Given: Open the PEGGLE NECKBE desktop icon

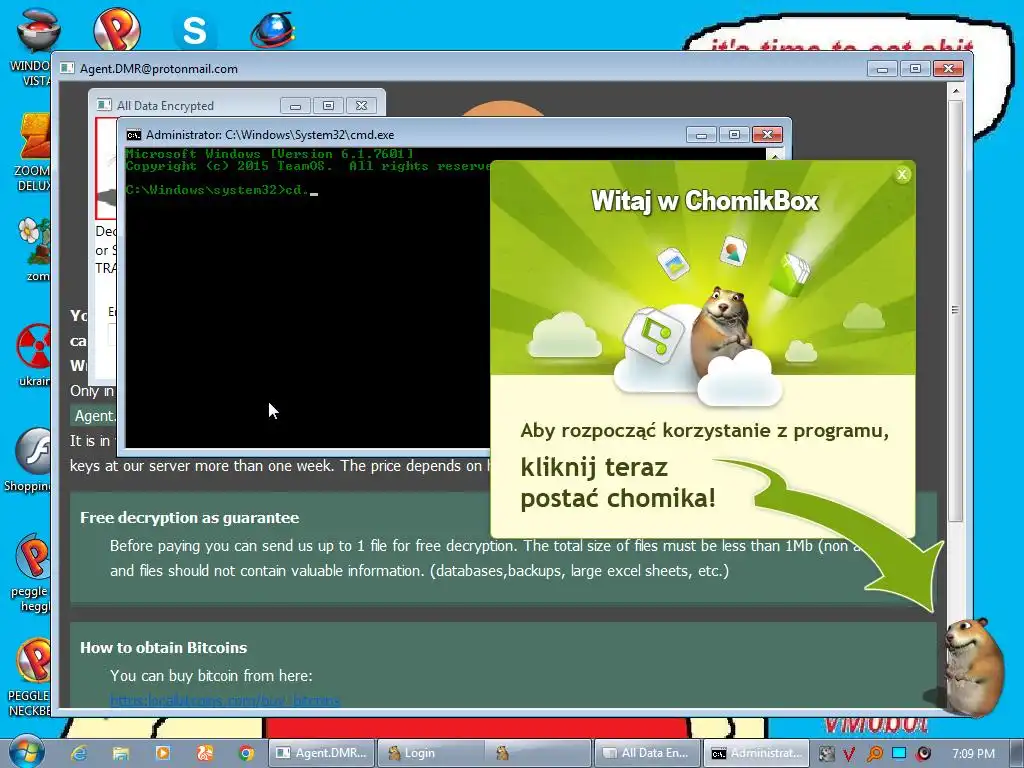Looking at the screenshot, I should 30,677.
